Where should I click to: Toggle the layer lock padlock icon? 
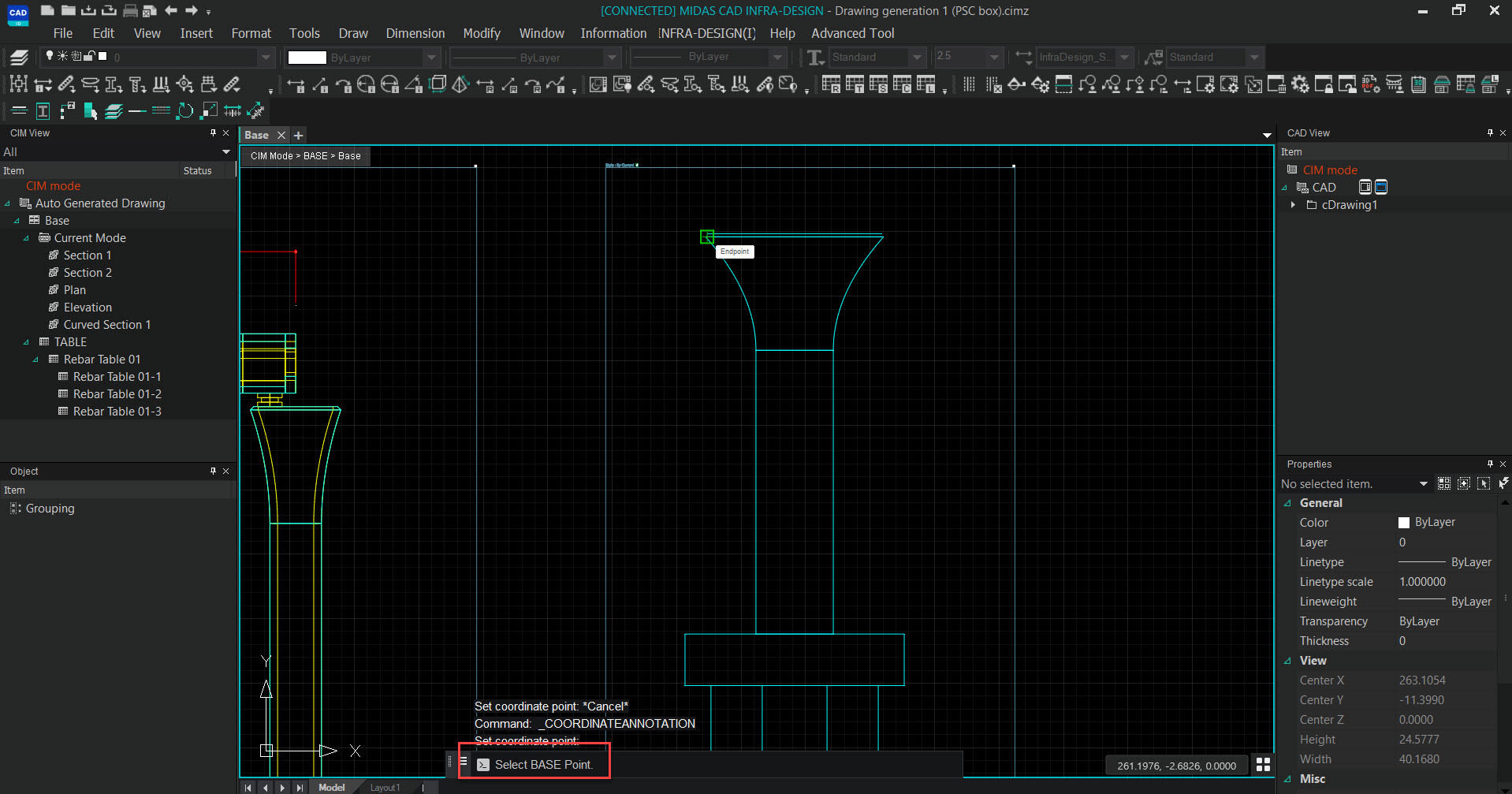(90, 56)
